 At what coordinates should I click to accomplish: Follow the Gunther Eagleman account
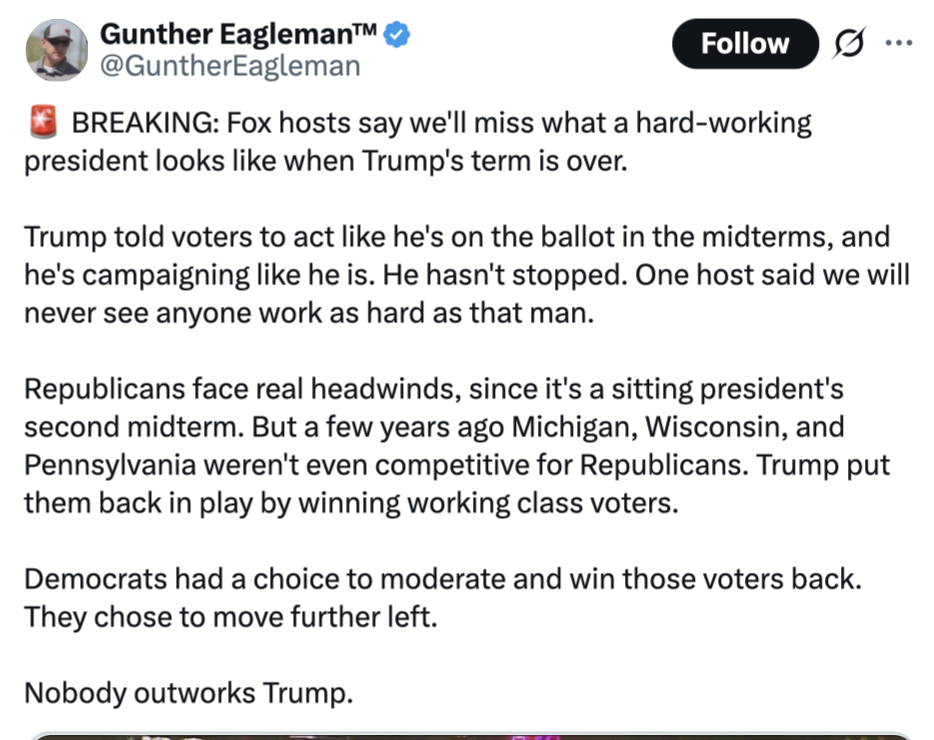745,43
